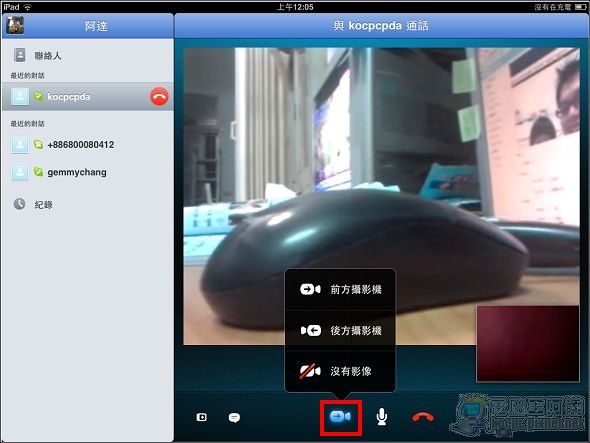The height and width of the screenshot is (443, 590).
Task: Click the crossed-out camera icon
Action: coord(310,371)
